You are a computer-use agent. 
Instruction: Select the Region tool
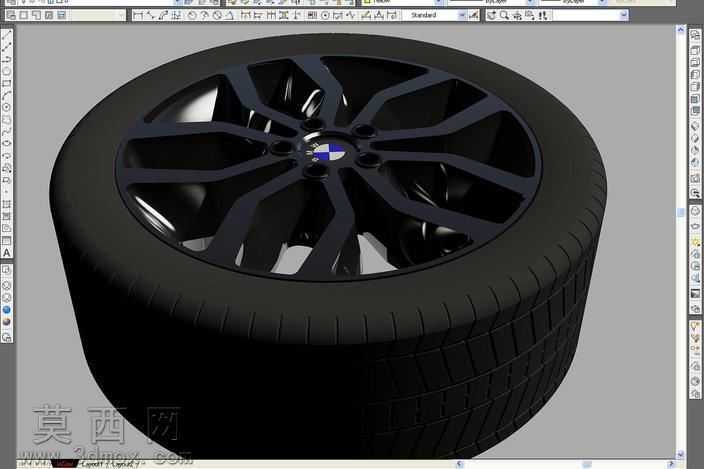(7, 228)
